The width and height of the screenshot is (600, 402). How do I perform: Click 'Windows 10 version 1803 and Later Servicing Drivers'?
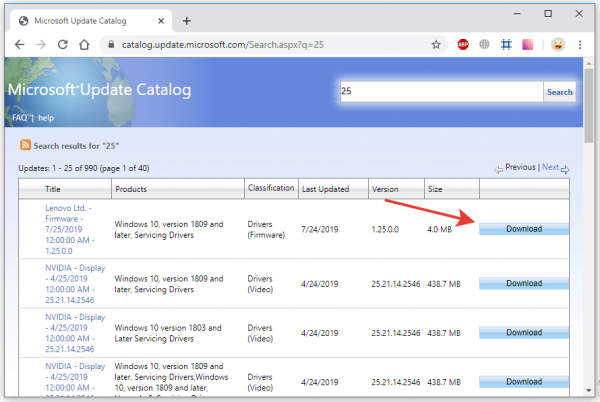(x=168, y=333)
